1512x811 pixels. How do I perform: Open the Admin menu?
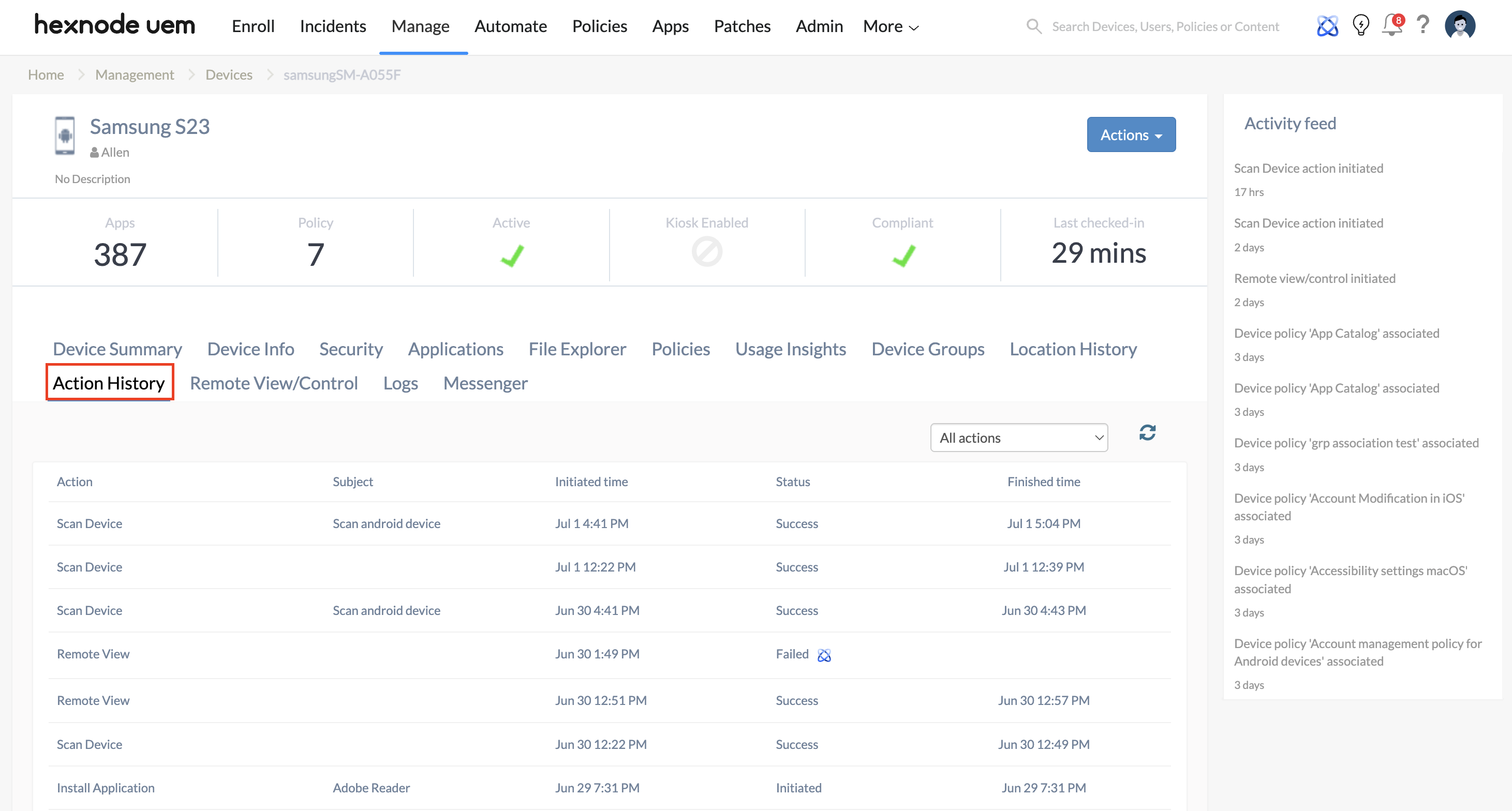(x=819, y=26)
